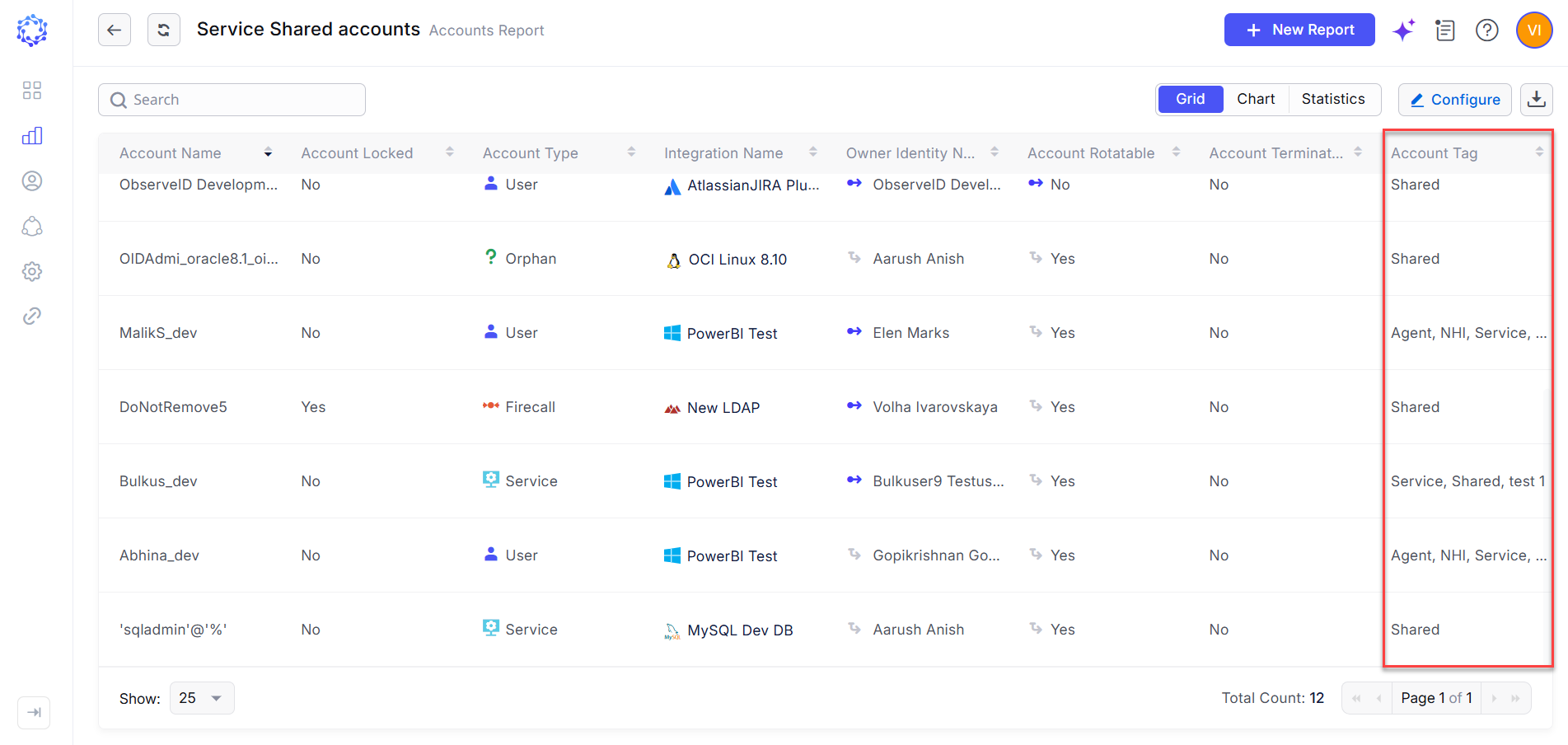Go to the previous page button
1568x745 pixels.
tap(1379, 698)
